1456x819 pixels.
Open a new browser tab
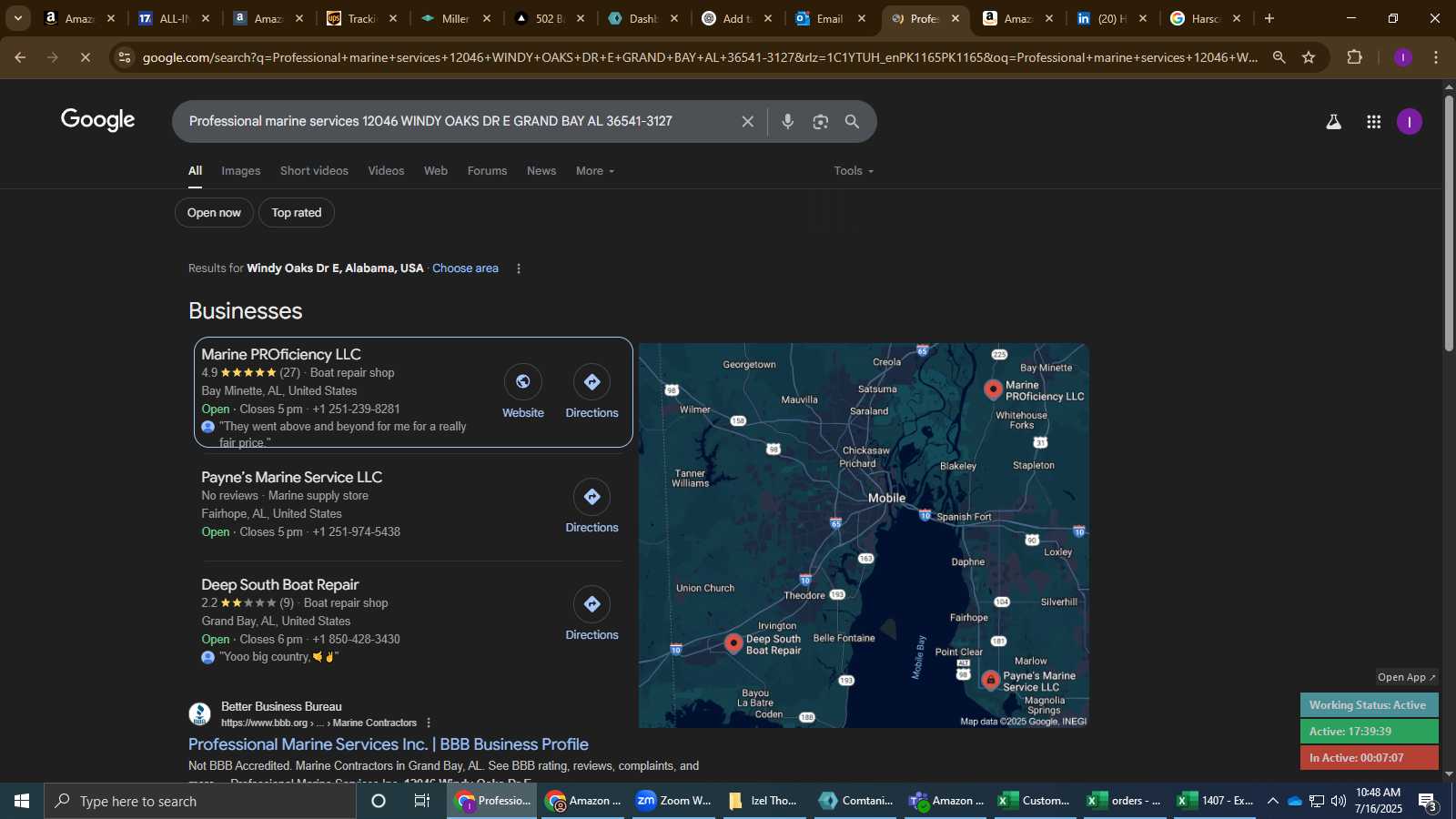(x=1269, y=18)
